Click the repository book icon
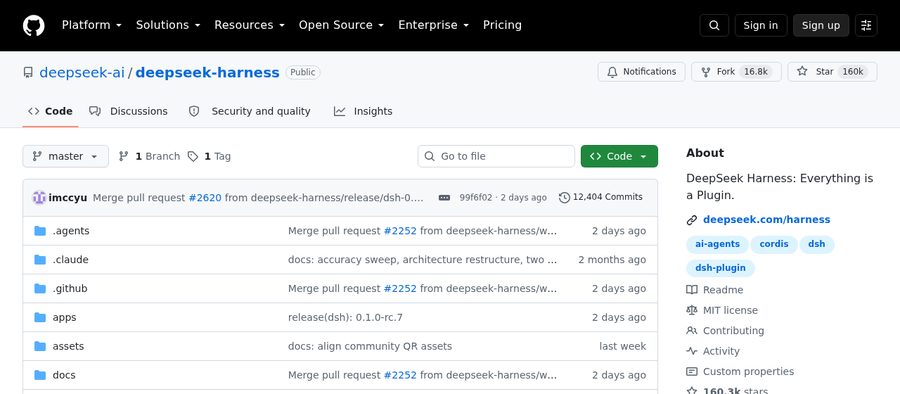Viewport: 900px width, 394px height. pos(28,72)
